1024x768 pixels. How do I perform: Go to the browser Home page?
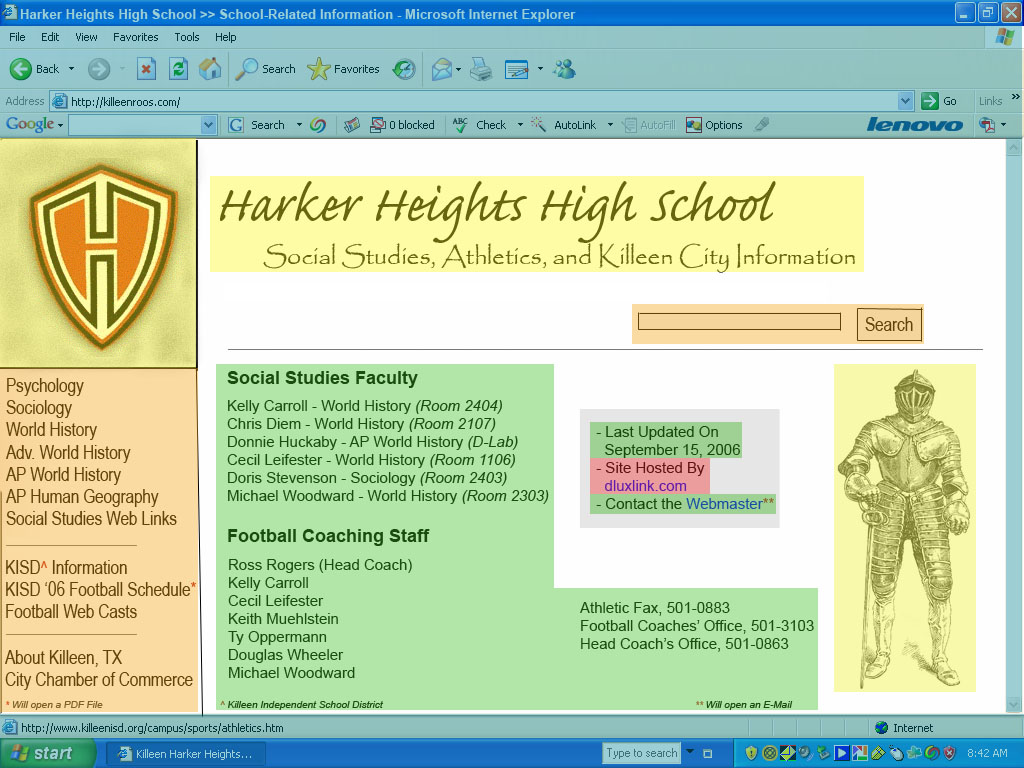pos(210,69)
